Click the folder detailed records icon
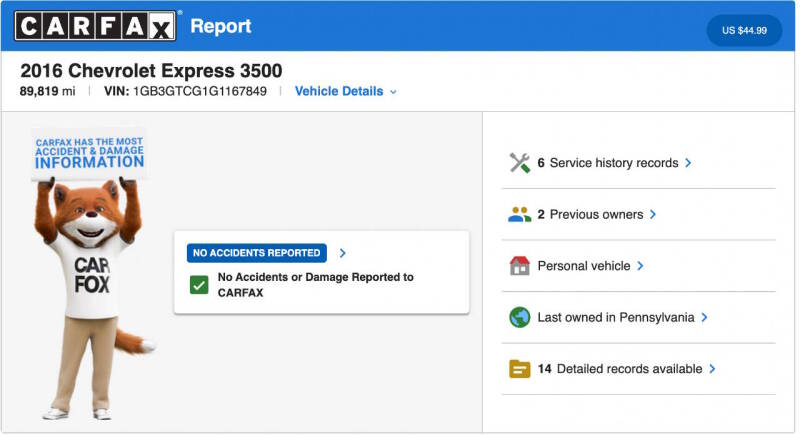 point(519,369)
